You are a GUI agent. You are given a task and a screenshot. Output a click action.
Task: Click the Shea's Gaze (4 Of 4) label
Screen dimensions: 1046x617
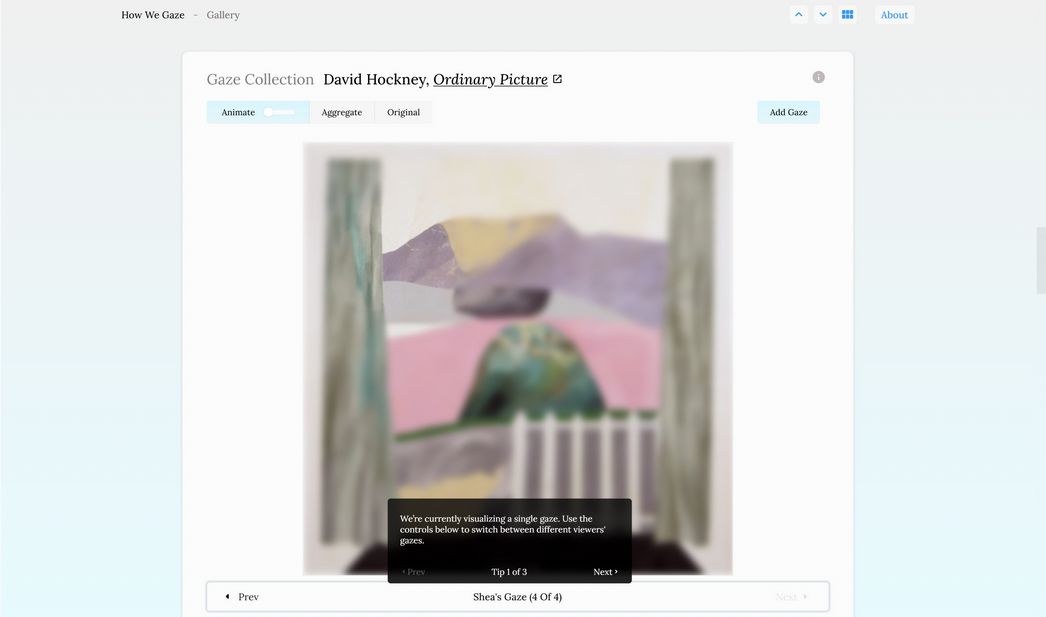point(518,597)
